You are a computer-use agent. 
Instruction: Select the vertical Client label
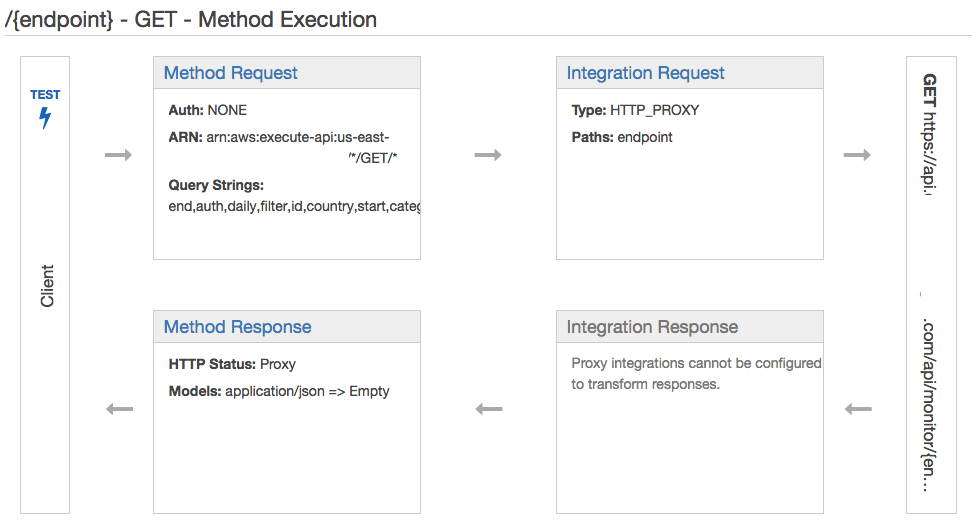pyautogui.click(x=47, y=286)
